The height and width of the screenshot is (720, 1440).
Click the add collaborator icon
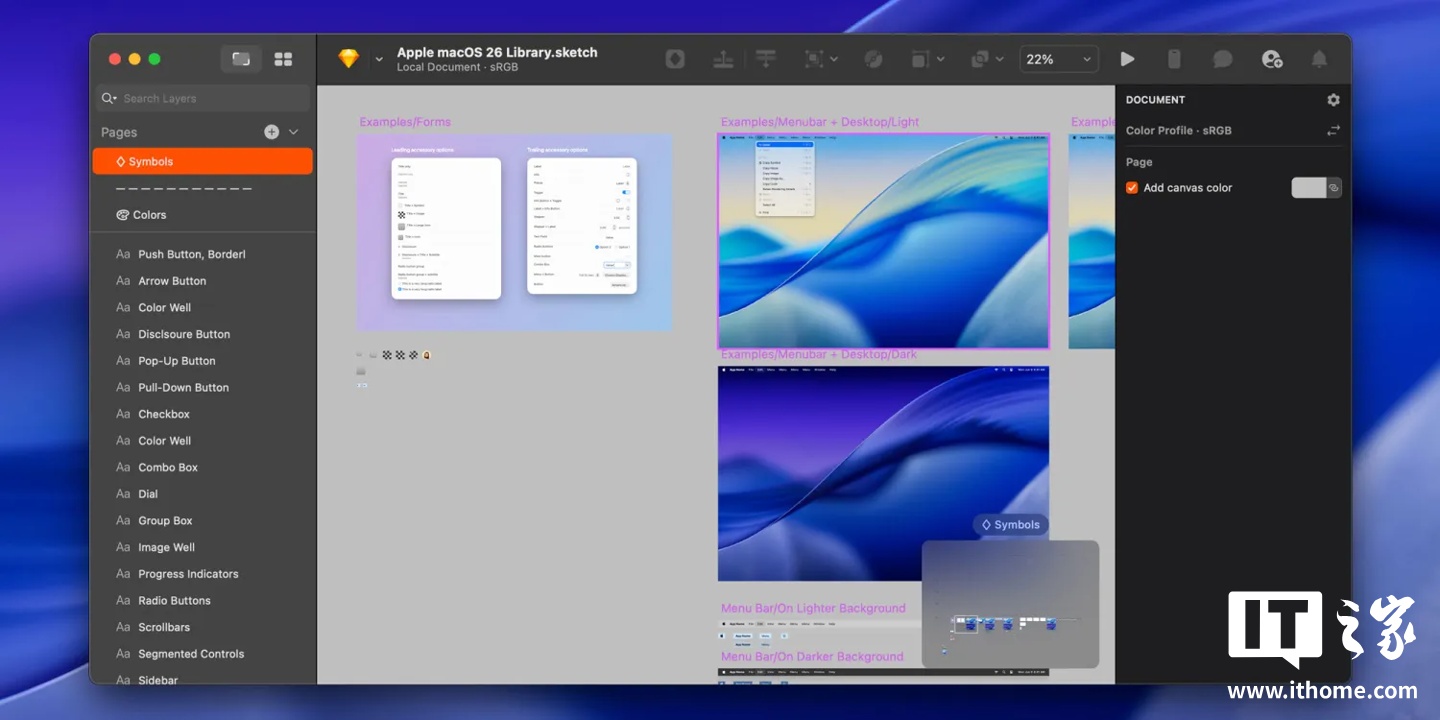click(1271, 59)
